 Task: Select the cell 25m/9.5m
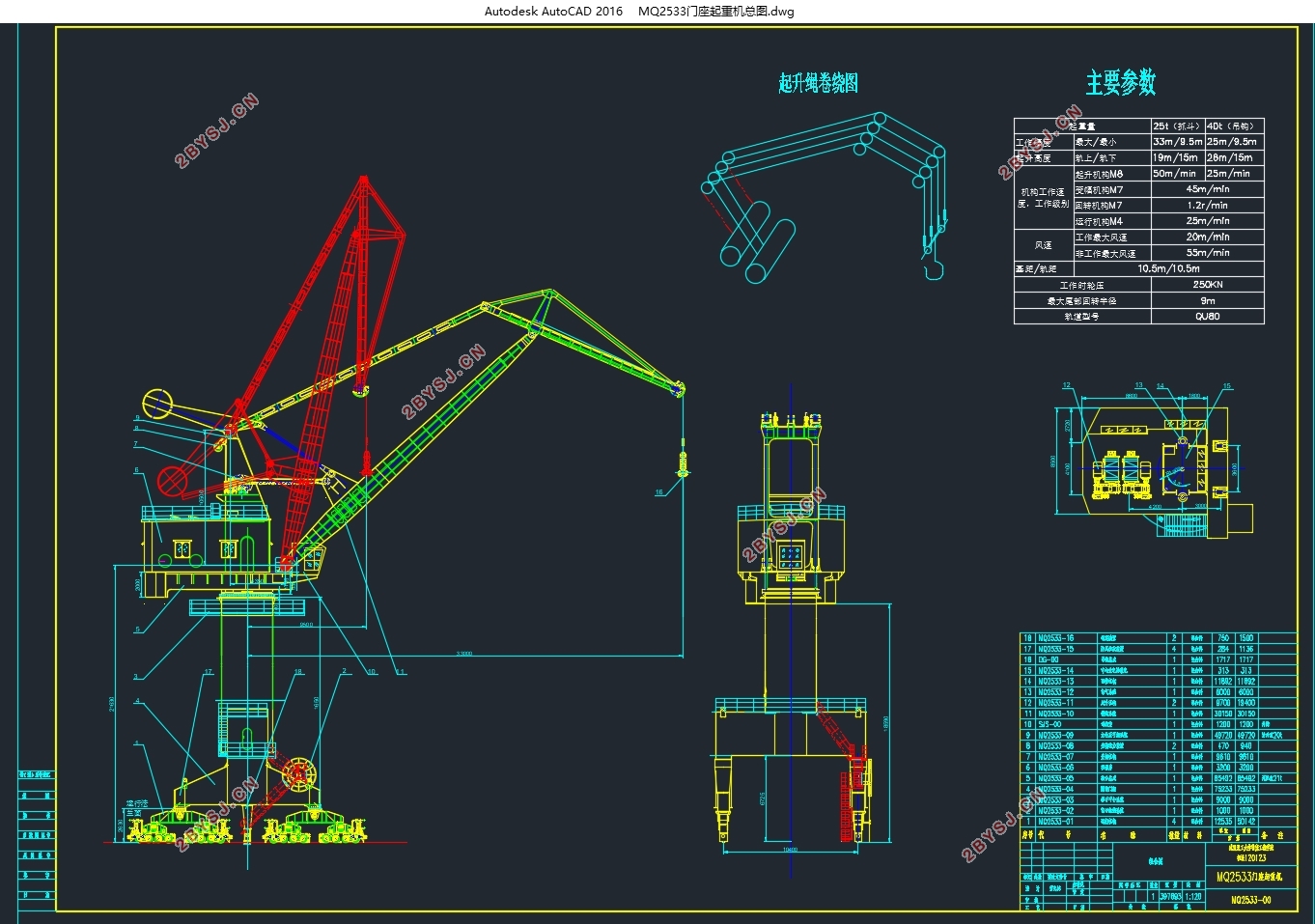1232,141
